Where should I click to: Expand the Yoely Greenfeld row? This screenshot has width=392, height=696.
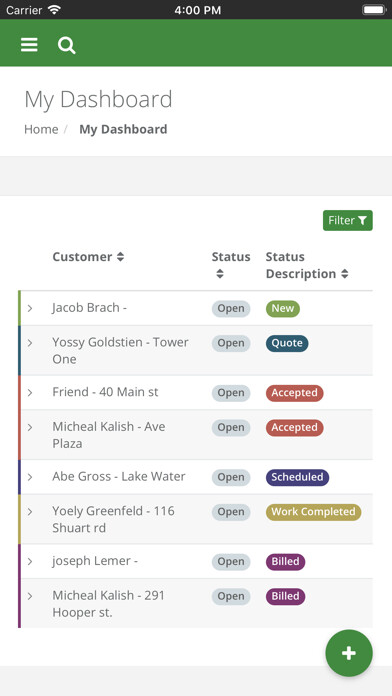click(30, 511)
